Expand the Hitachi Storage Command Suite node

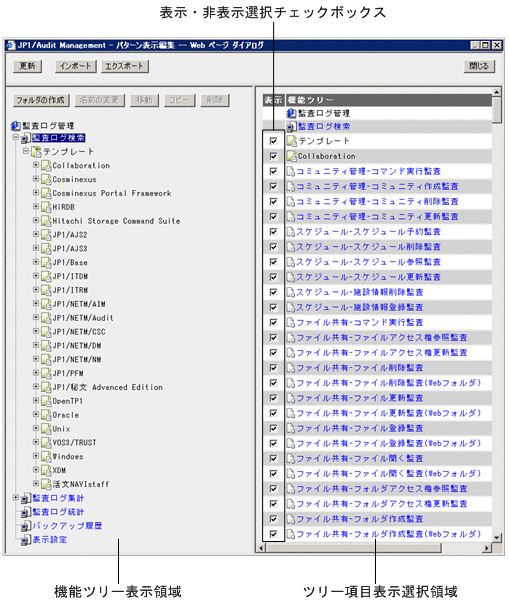(35, 220)
